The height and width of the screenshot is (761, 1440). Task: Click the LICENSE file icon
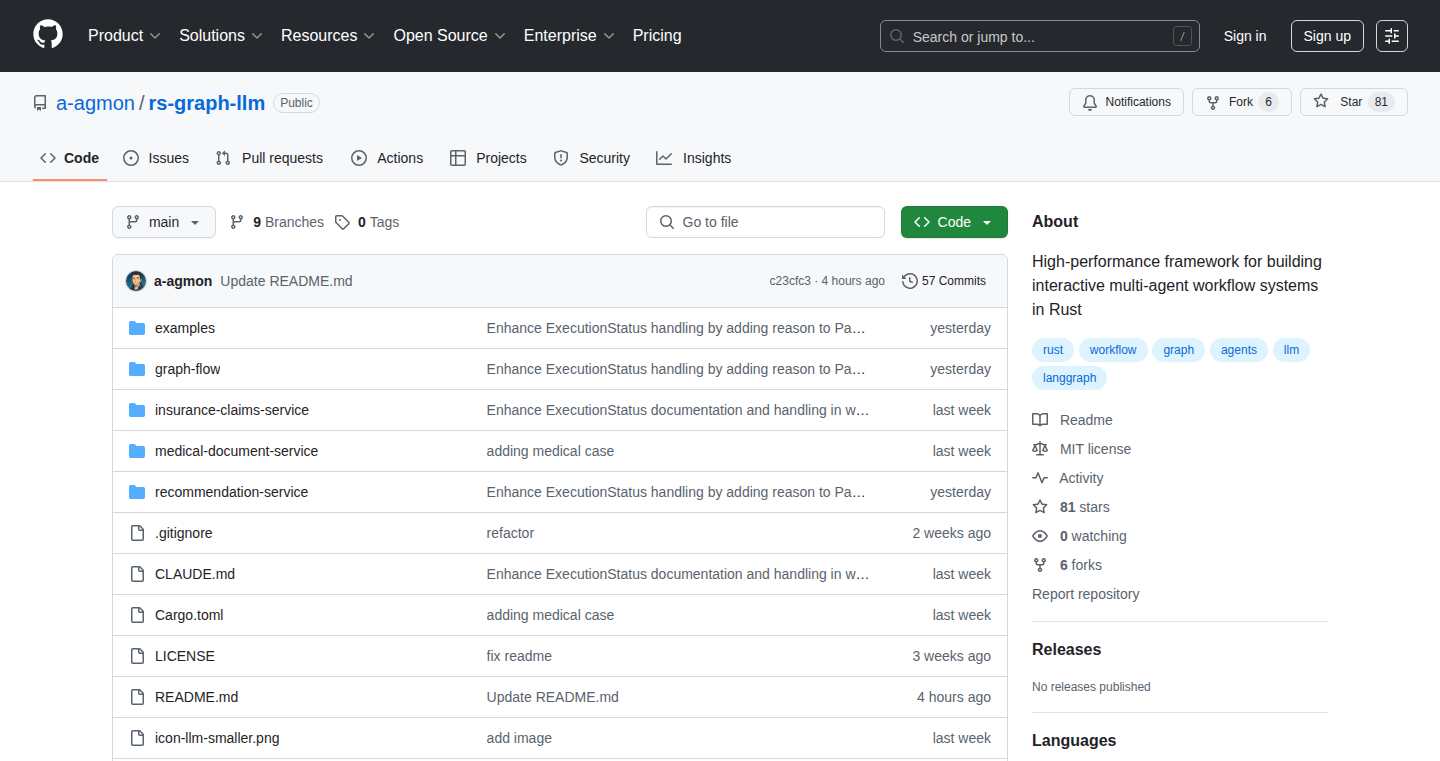137,656
